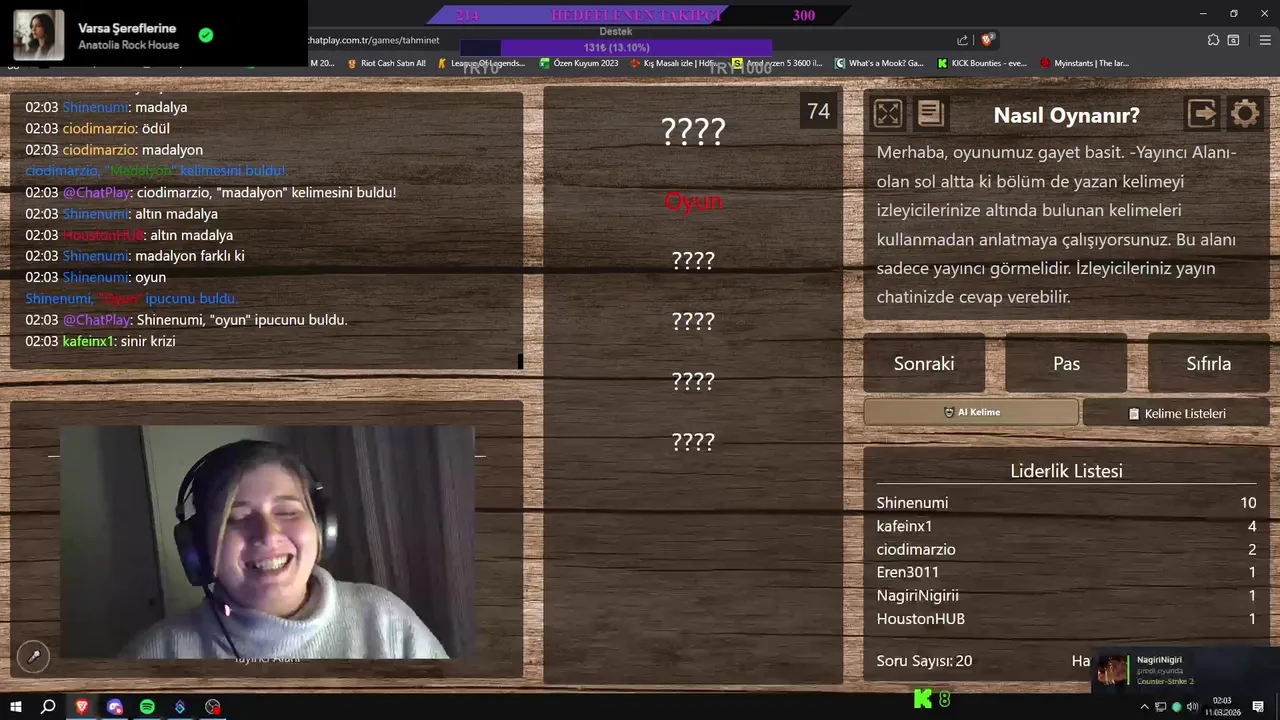The width and height of the screenshot is (1280, 720).
Task: Click the Soru Sayısı: 20 label
Action: (x=924, y=661)
